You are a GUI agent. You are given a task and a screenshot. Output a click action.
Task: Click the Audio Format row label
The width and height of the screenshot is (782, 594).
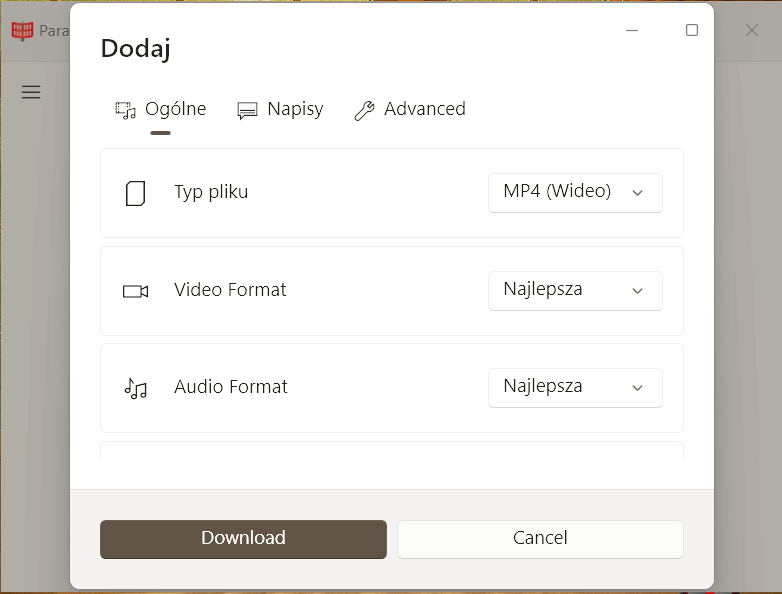(x=231, y=387)
